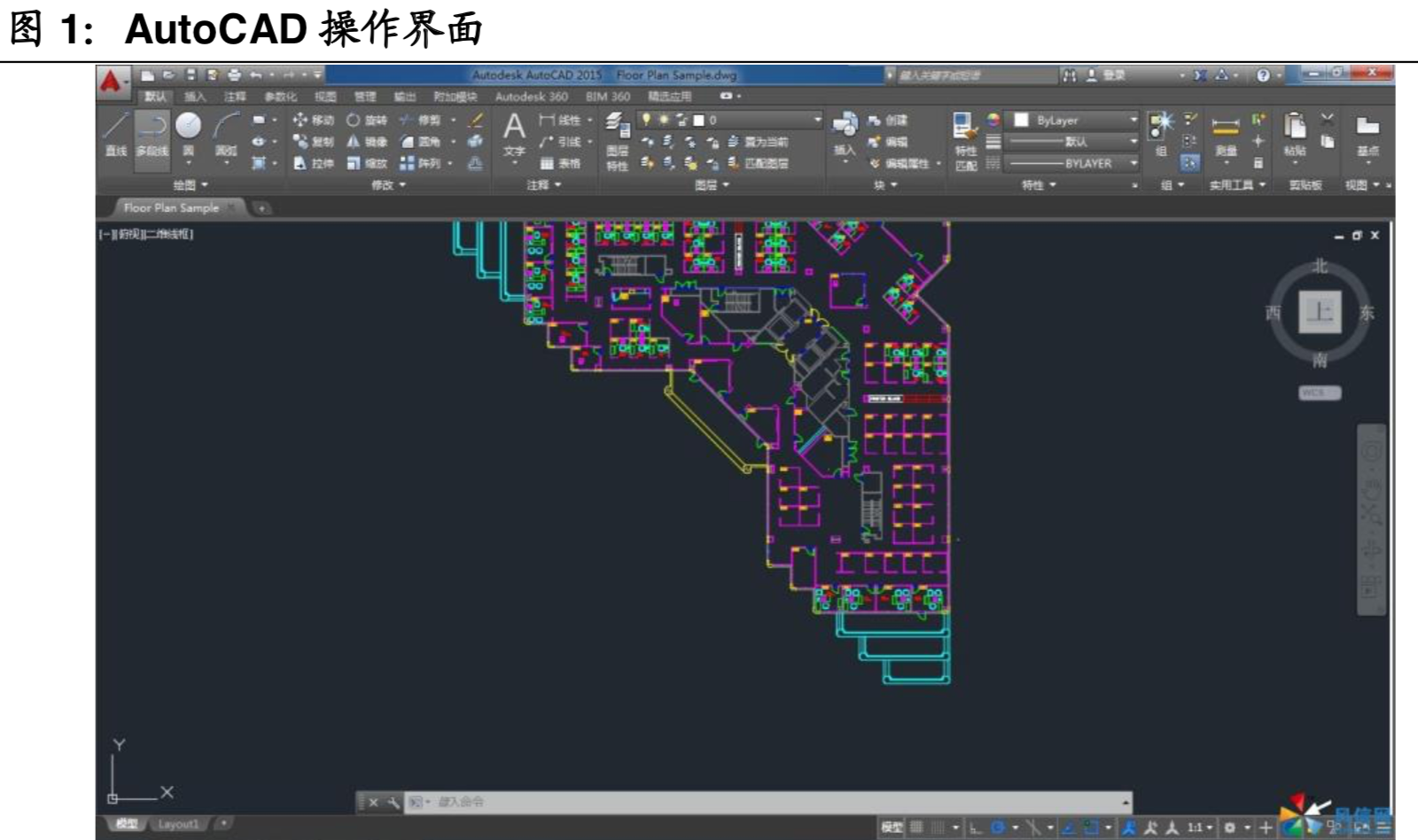
Task: Select the 旋转 (Rotate) tool
Action: click(x=369, y=121)
